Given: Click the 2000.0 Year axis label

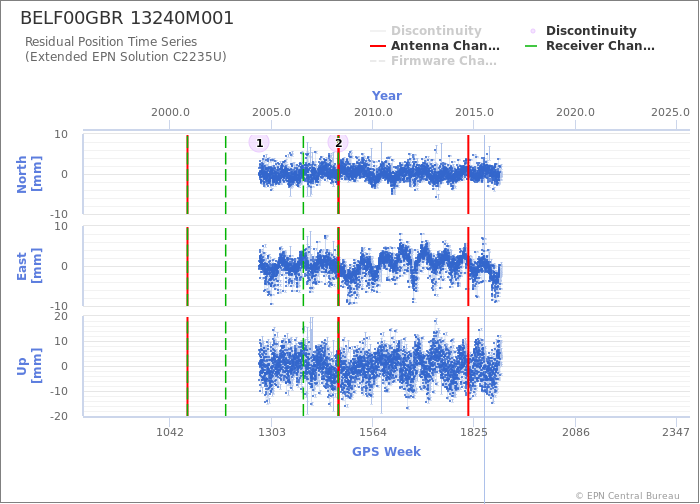Looking at the screenshot, I should [170, 112].
